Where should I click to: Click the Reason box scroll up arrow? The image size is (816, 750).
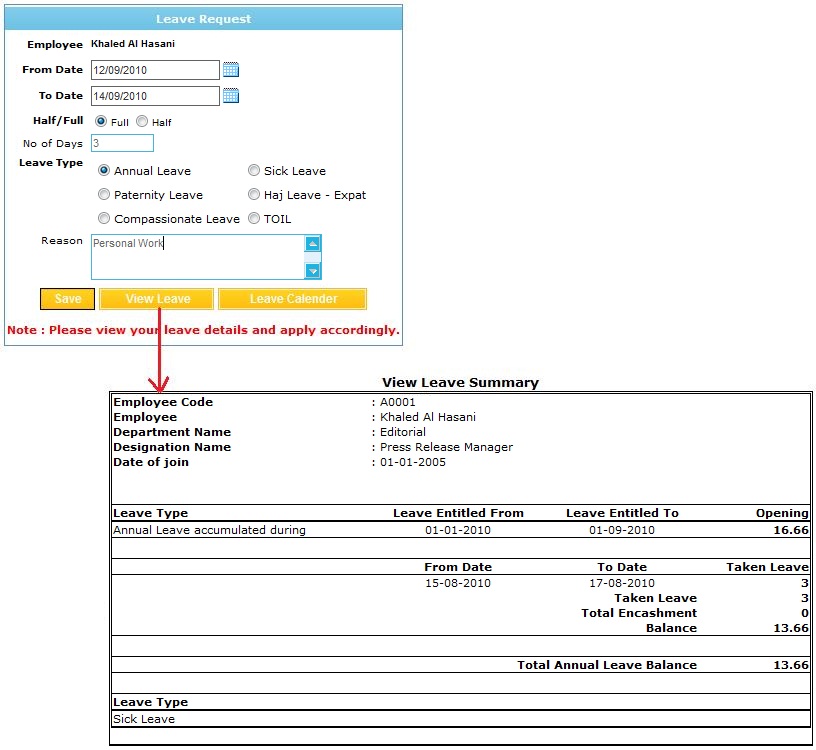(312, 243)
